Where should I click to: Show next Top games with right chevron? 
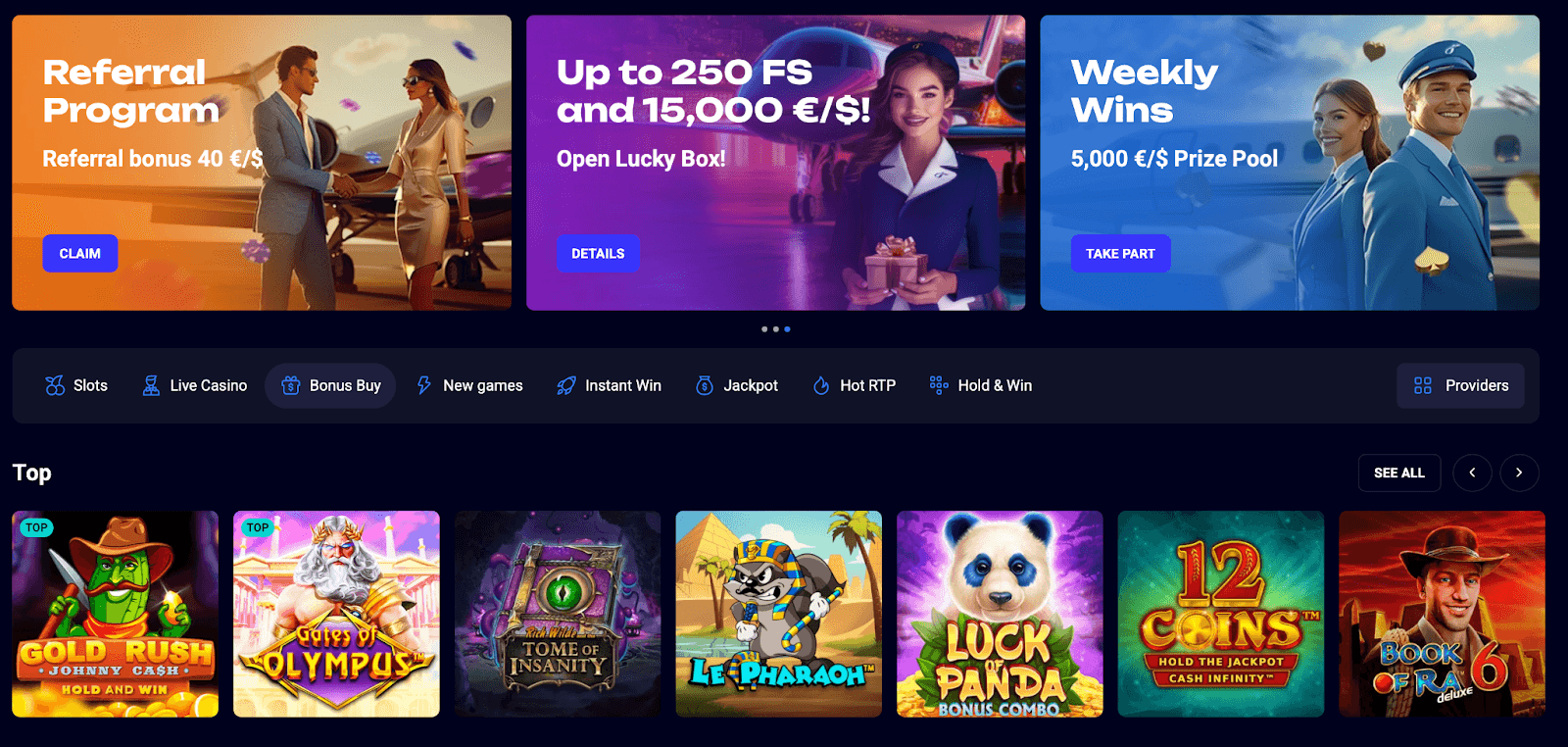pos(1519,473)
